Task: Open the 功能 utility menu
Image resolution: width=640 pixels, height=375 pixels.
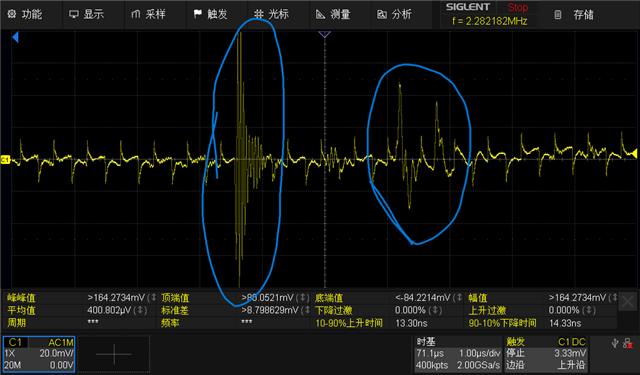Action: tap(25, 14)
